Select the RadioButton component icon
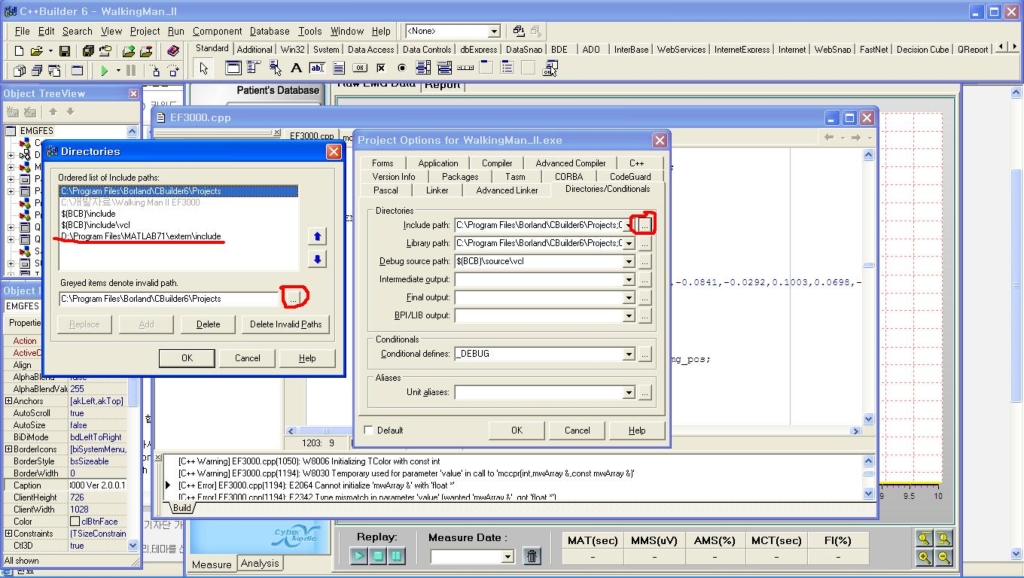Screen dimensions: 1024x578 402,67
